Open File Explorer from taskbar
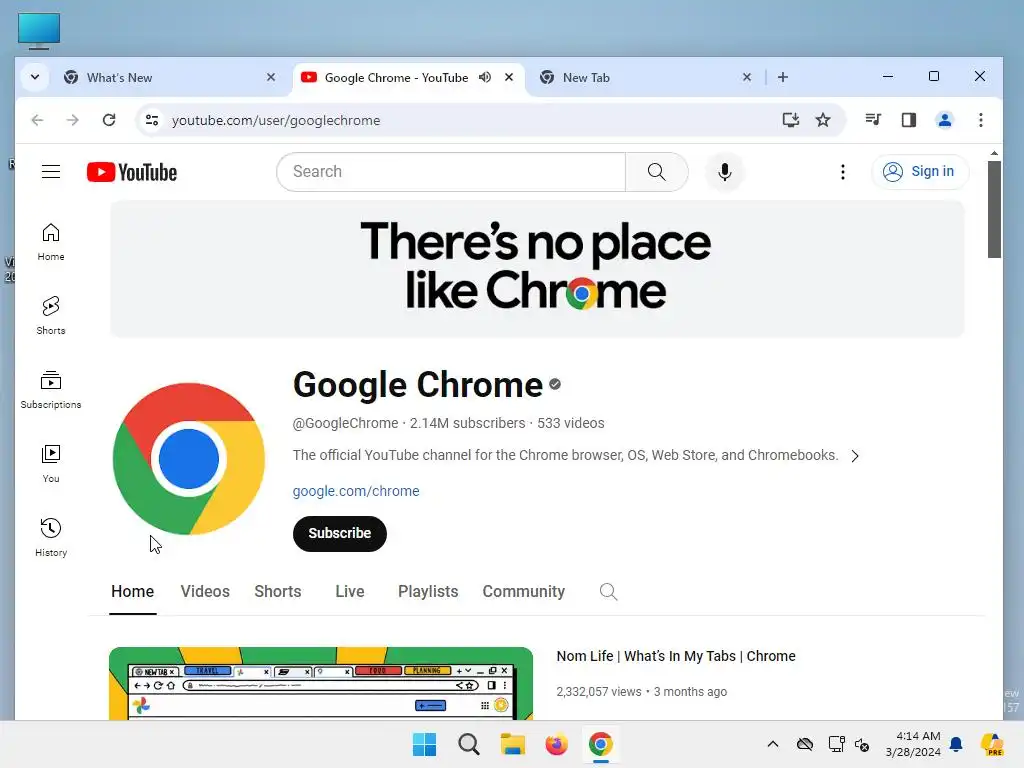The height and width of the screenshot is (768, 1024). pyautogui.click(x=513, y=744)
